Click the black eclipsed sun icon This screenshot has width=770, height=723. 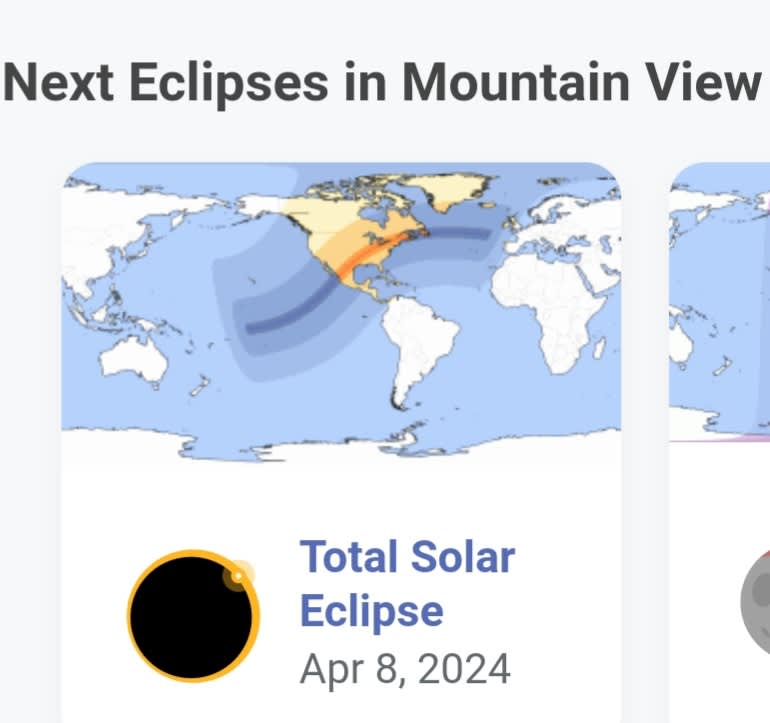coord(193,615)
